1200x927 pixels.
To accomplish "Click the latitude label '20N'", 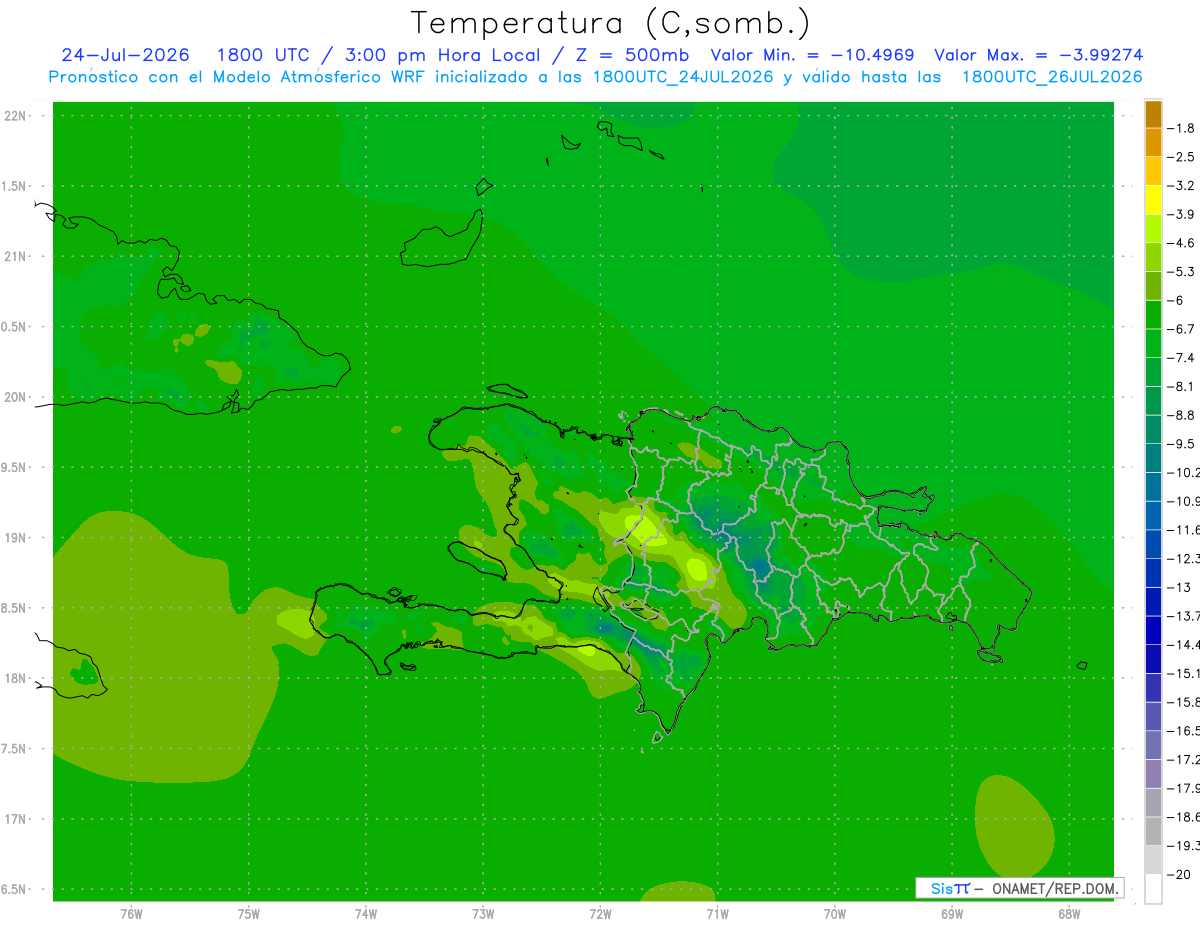I will [15, 397].
